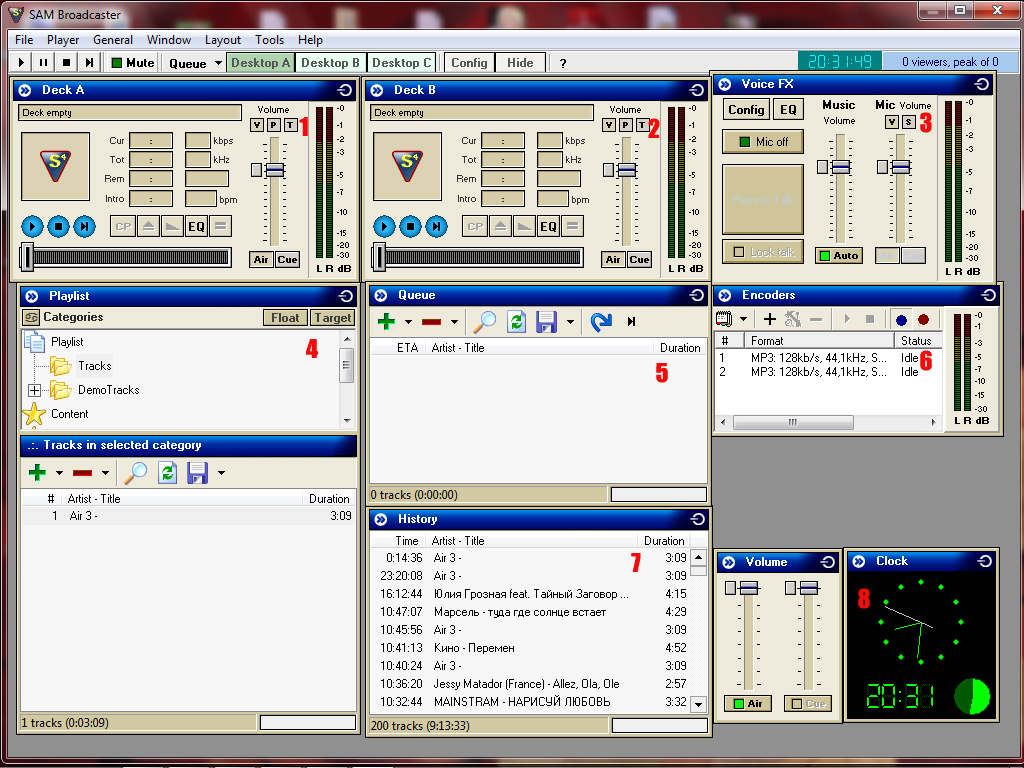Click the green plus in Tracks panel
This screenshot has height=768, width=1024.
pyautogui.click(x=37, y=473)
